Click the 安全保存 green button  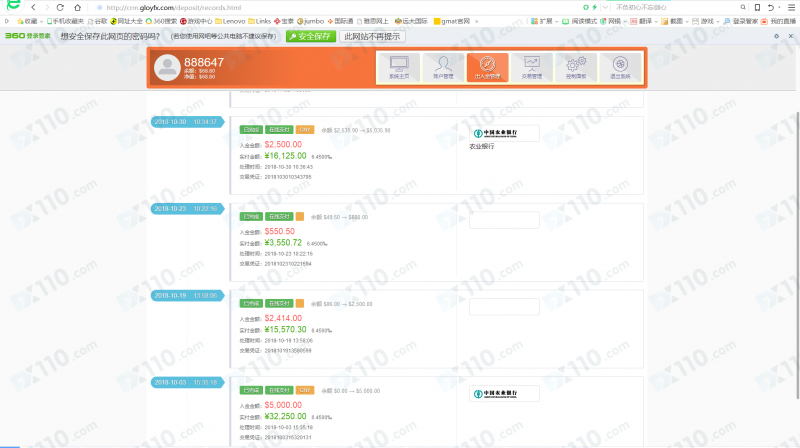tap(311, 36)
